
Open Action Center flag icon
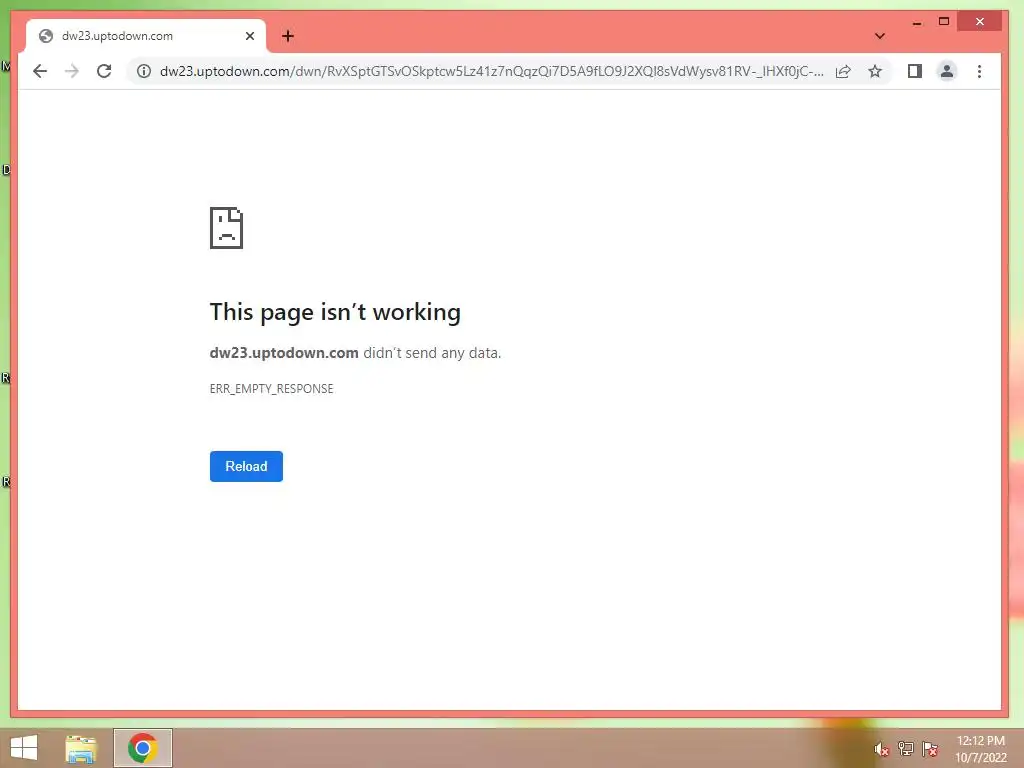tap(930, 749)
